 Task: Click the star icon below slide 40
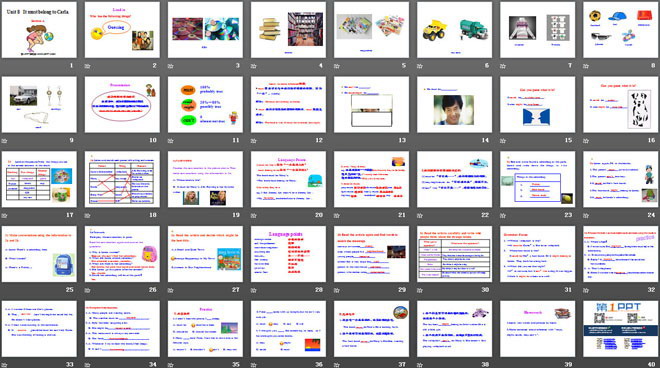click(586, 365)
